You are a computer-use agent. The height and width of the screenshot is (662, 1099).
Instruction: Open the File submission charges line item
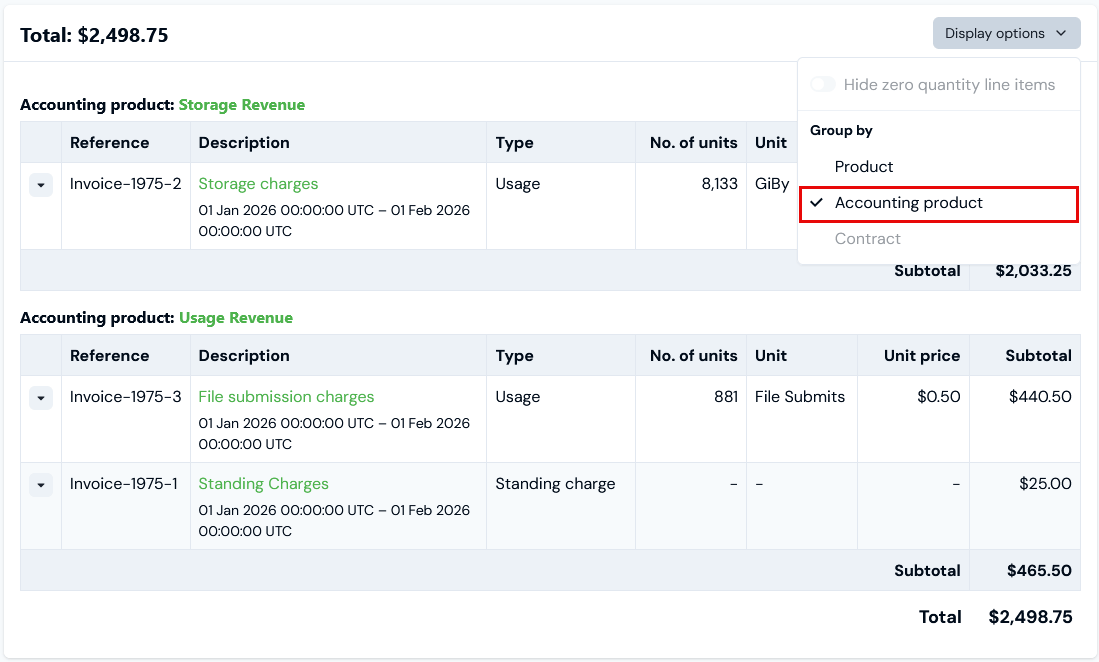pyautogui.click(x=286, y=396)
